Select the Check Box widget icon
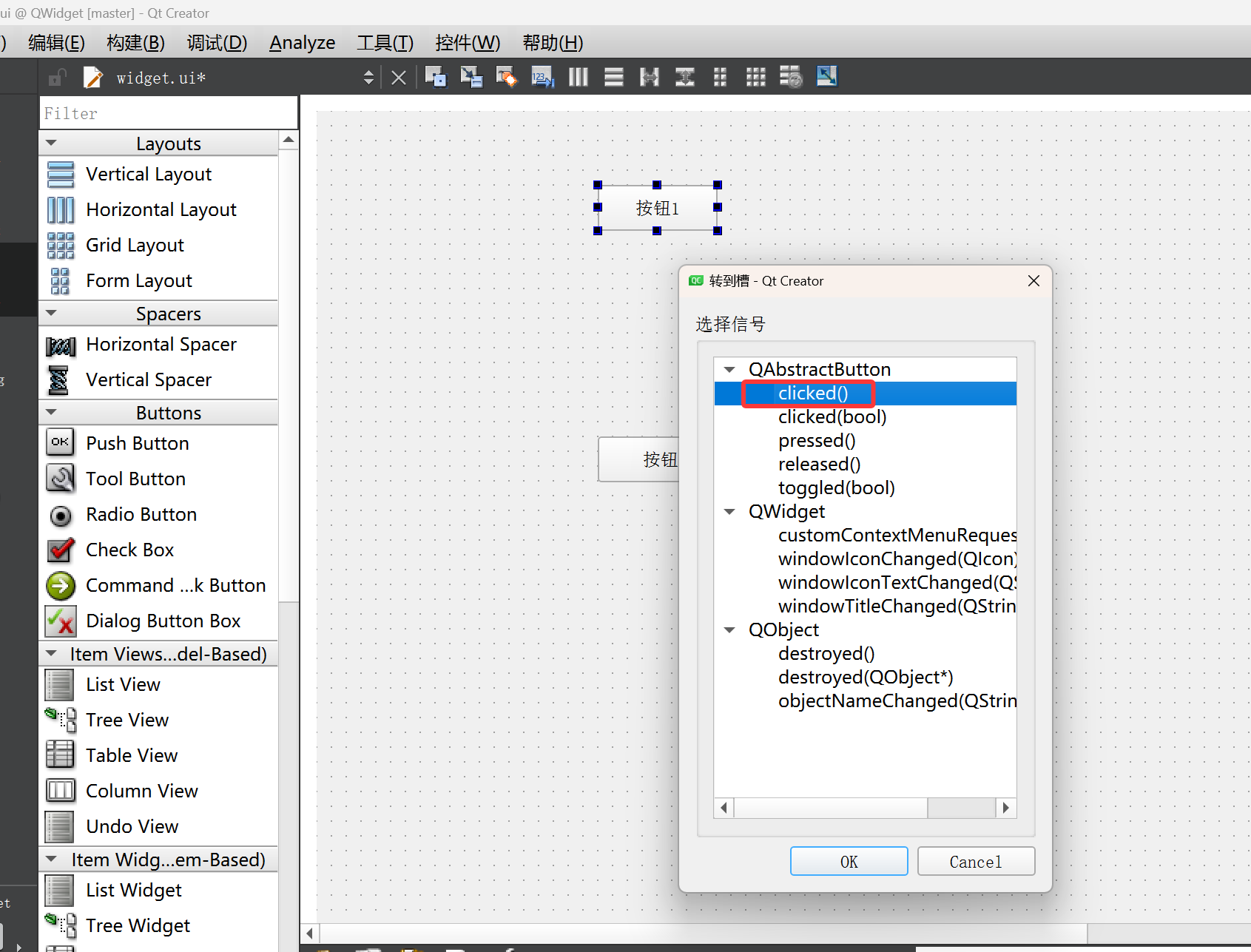Image resolution: width=1251 pixels, height=952 pixels. [x=61, y=550]
